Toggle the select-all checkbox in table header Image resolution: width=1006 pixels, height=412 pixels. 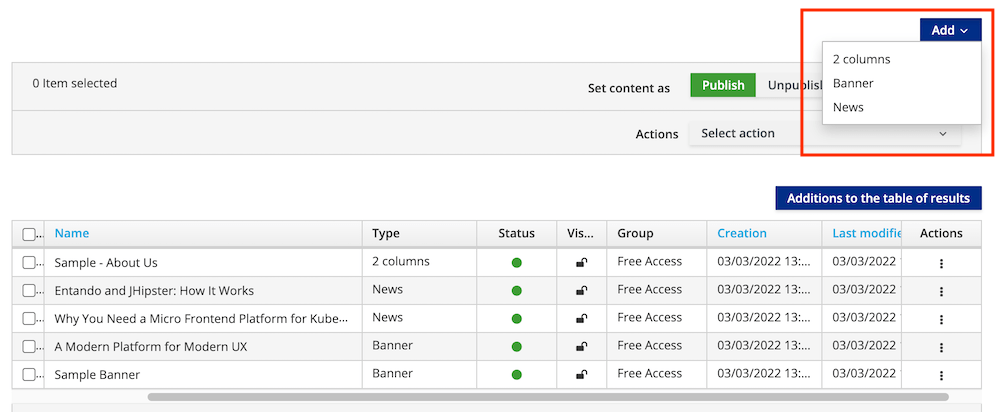29,234
